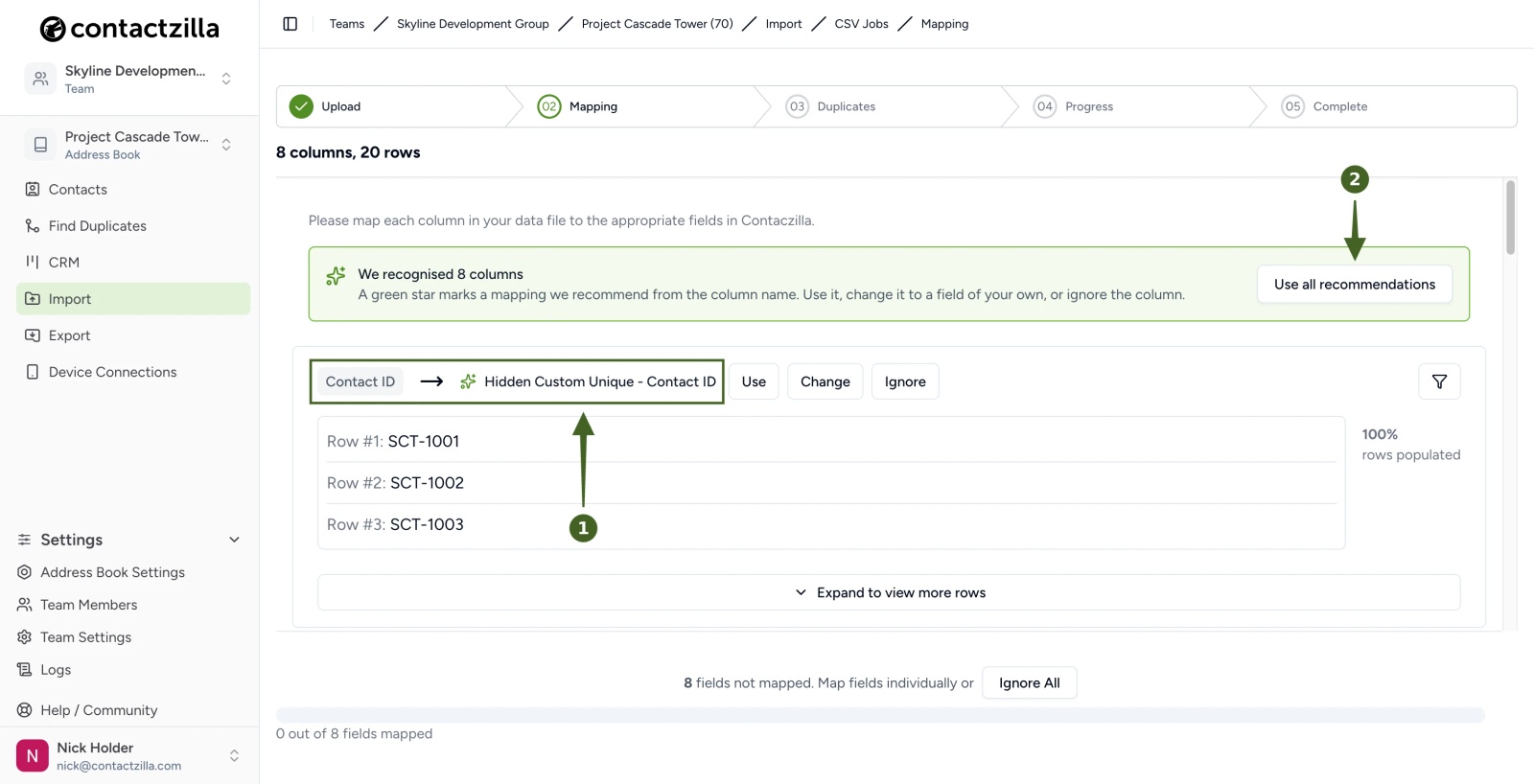Open Logs
This screenshot has height=784, width=1534.
(x=56, y=670)
